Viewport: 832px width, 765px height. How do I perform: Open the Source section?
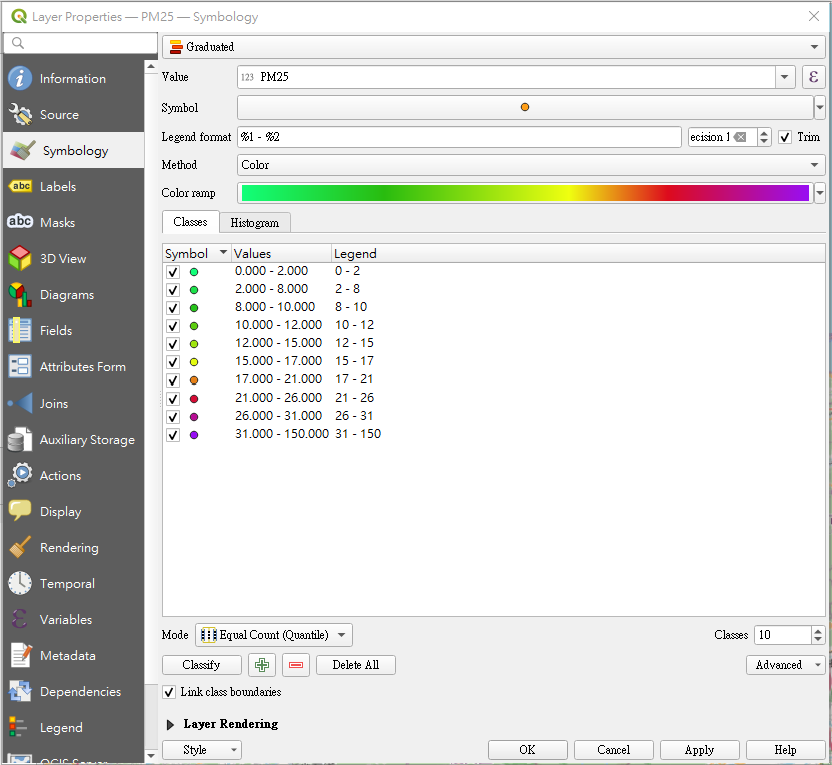tap(73, 115)
